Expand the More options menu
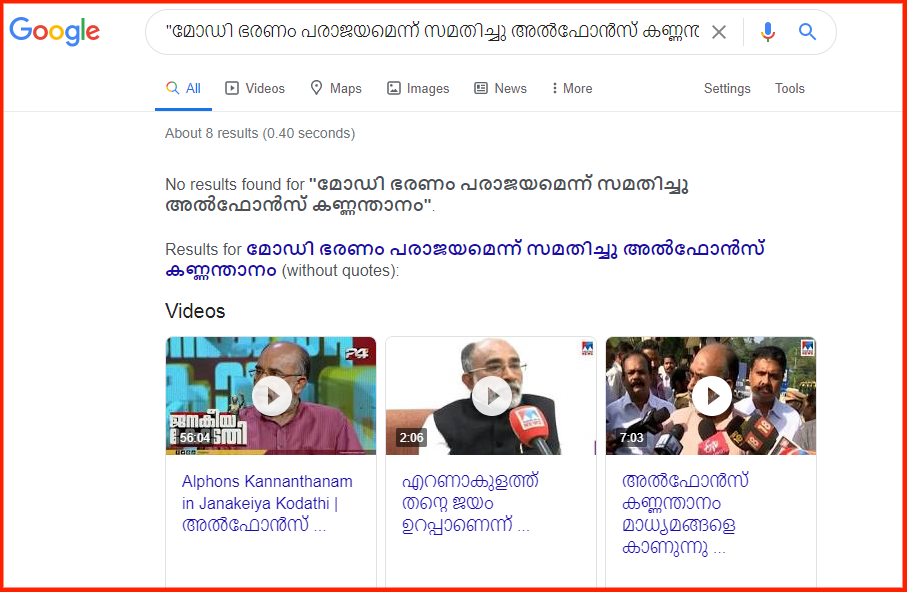Screen dimensions: 907x592 point(572,89)
